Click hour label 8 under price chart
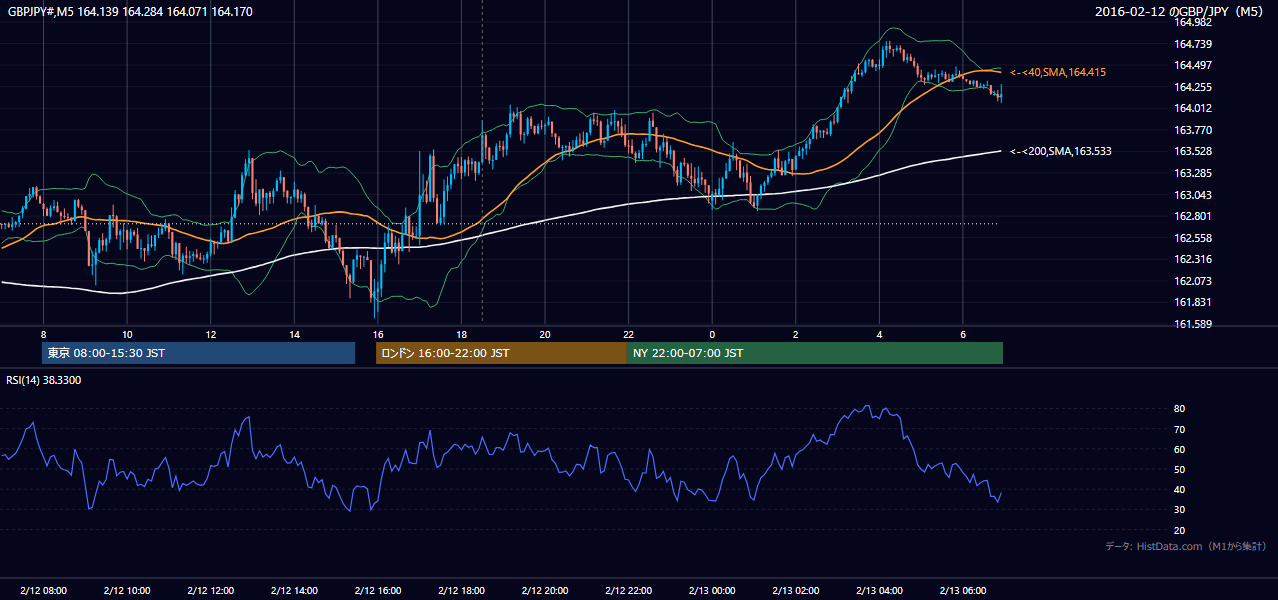Image resolution: width=1278 pixels, height=600 pixels. [x=43, y=334]
